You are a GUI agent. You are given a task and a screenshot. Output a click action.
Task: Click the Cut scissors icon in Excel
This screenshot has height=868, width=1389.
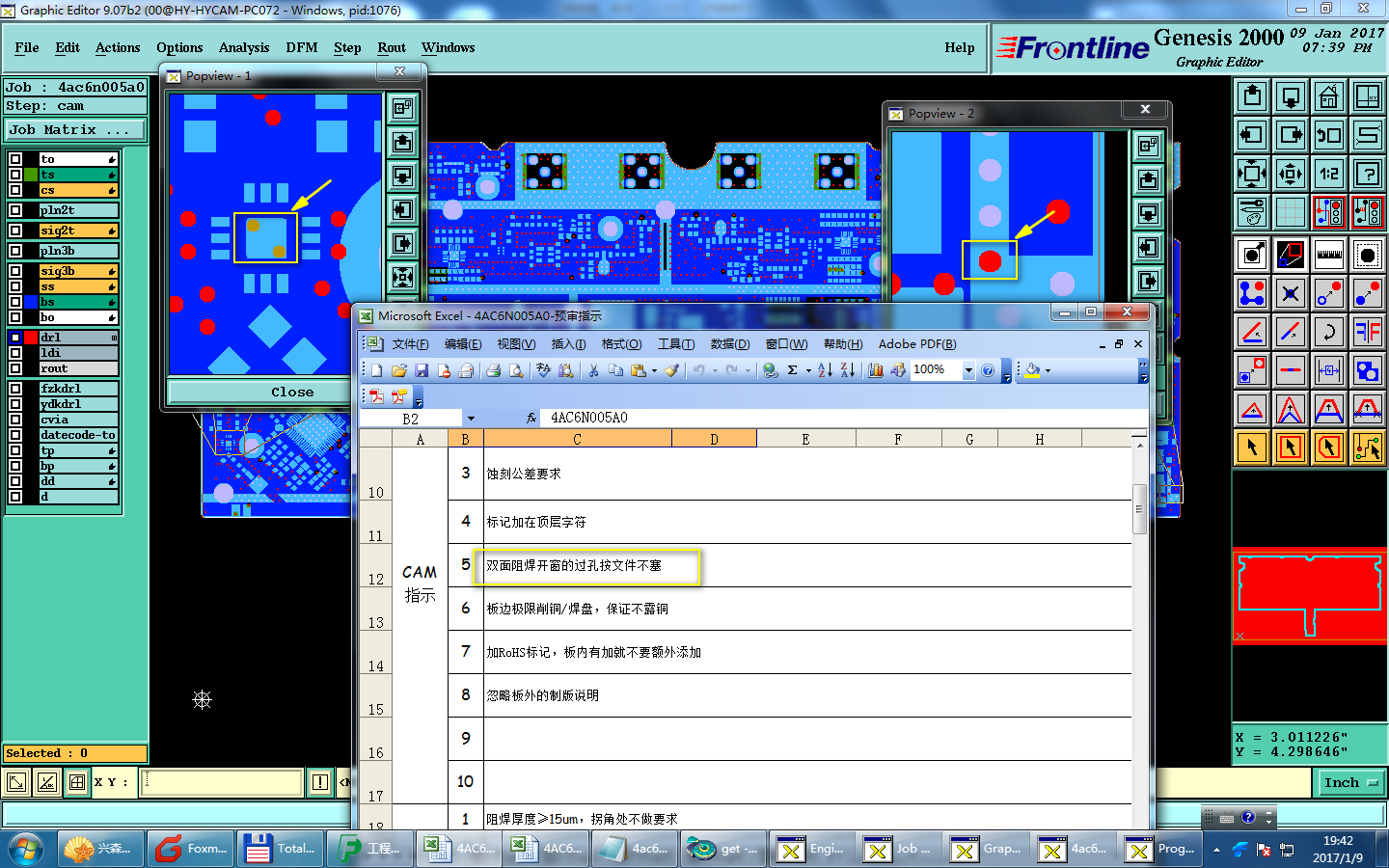[x=593, y=370]
